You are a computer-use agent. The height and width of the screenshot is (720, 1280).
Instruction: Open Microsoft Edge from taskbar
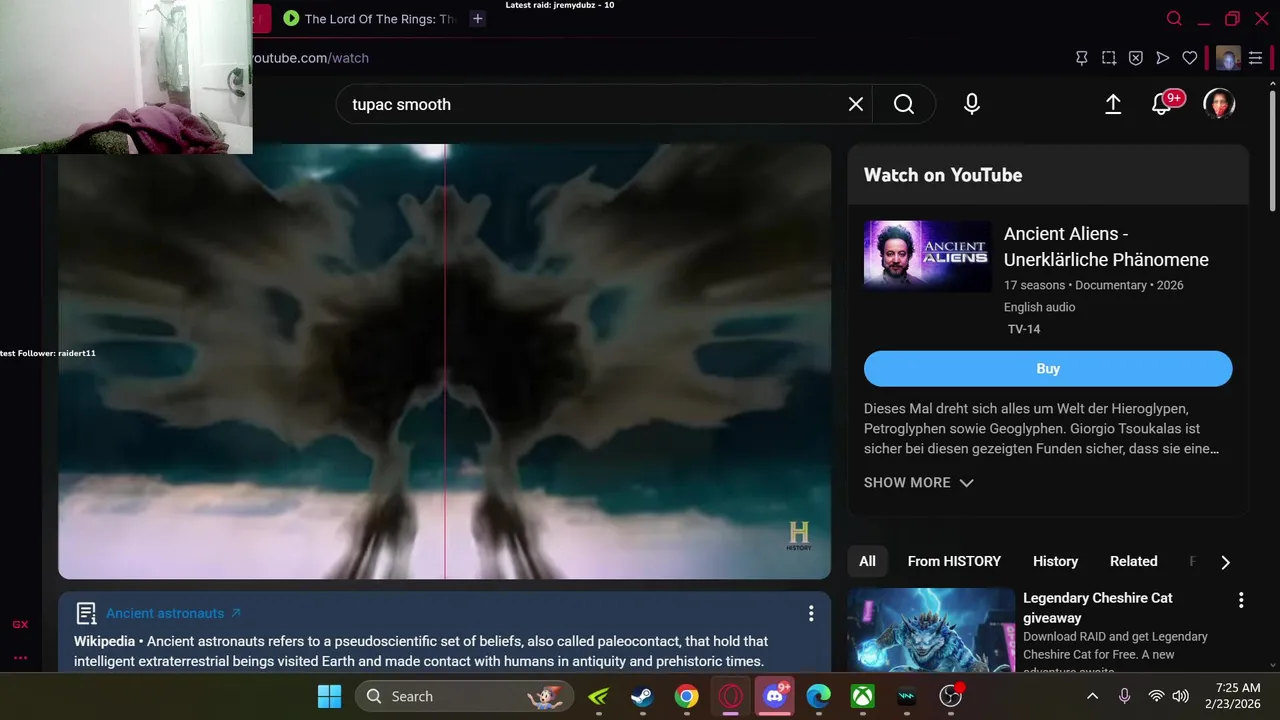[819, 696]
